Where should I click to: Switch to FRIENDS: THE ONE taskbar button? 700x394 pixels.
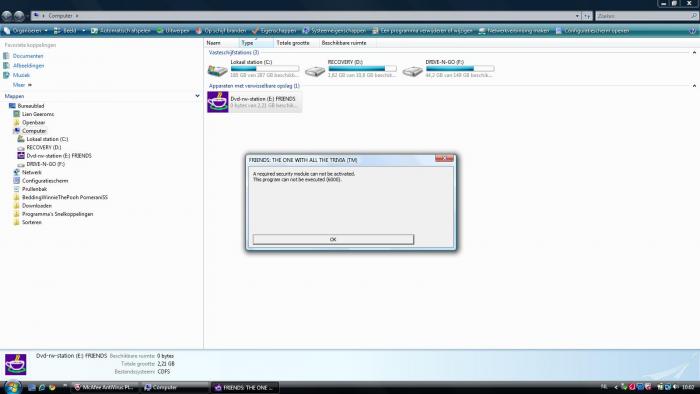[x=245, y=387]
